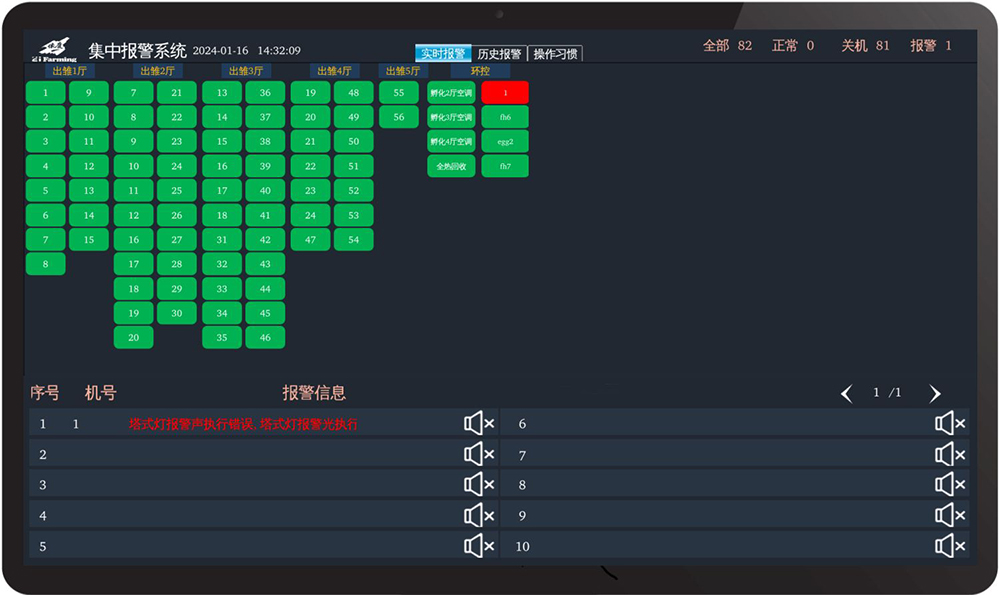Screen dimensions: 1000x595
Task: Go to the next alarm page arrow
Action: 935,394
